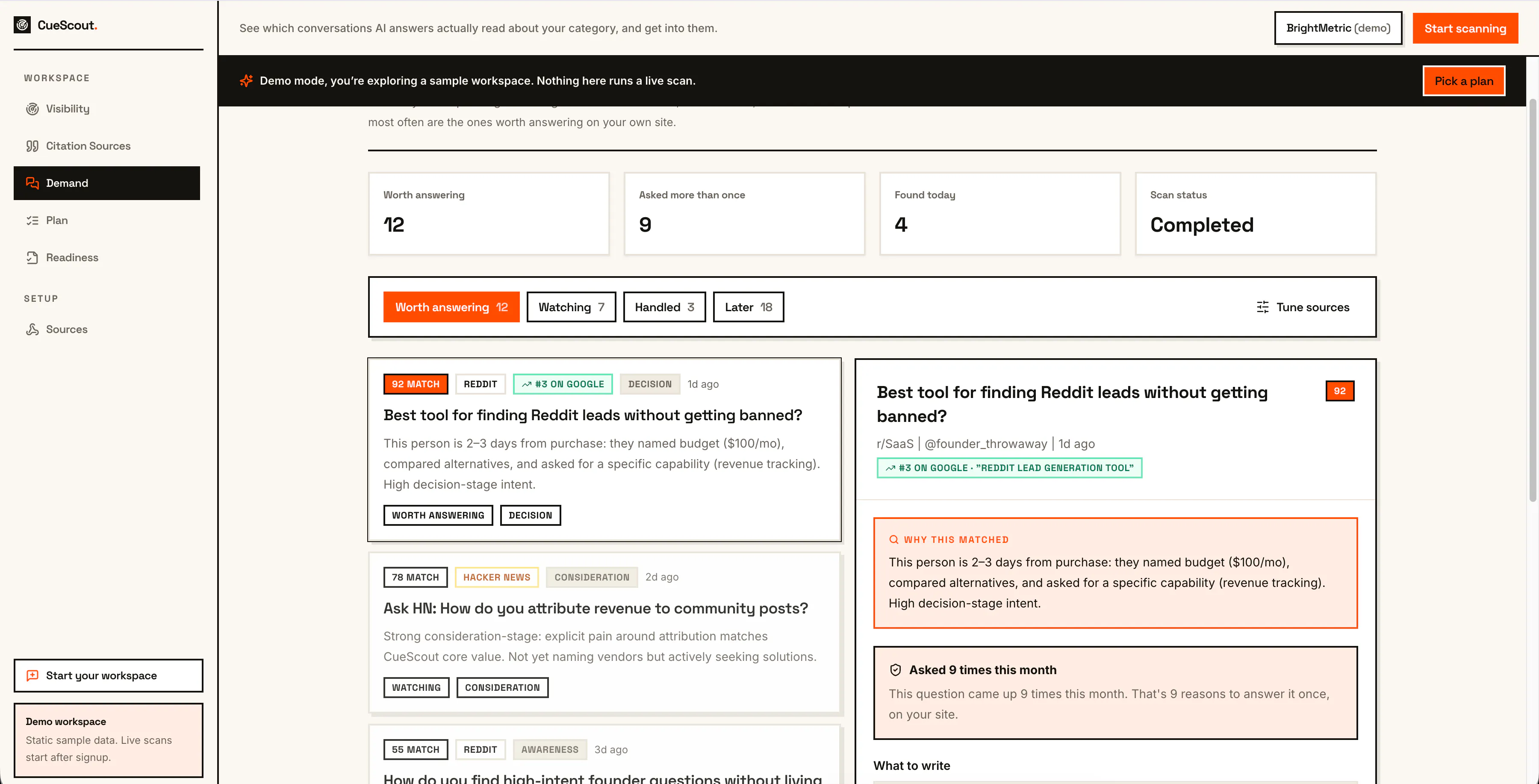Click the 'Demo workspace' notice box
The width and height of the screenshot is (1539, 784).
[108, 740]
